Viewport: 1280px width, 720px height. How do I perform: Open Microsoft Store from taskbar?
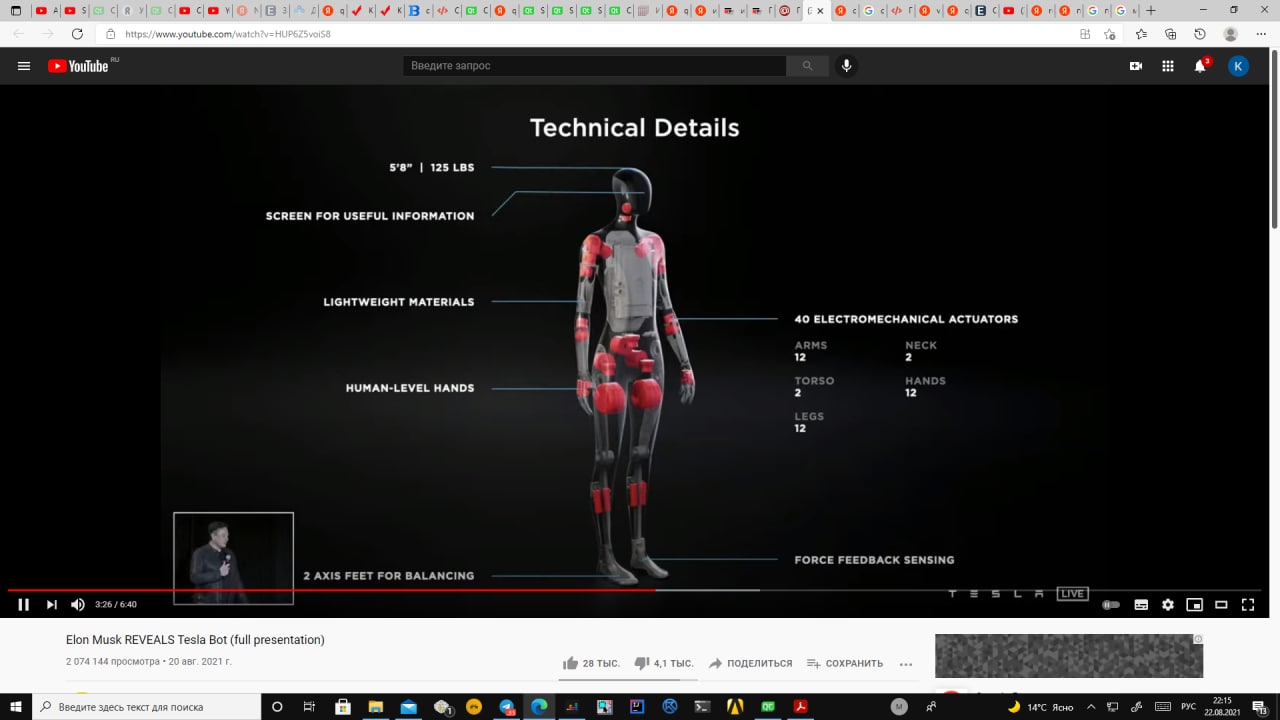(342, 707)
